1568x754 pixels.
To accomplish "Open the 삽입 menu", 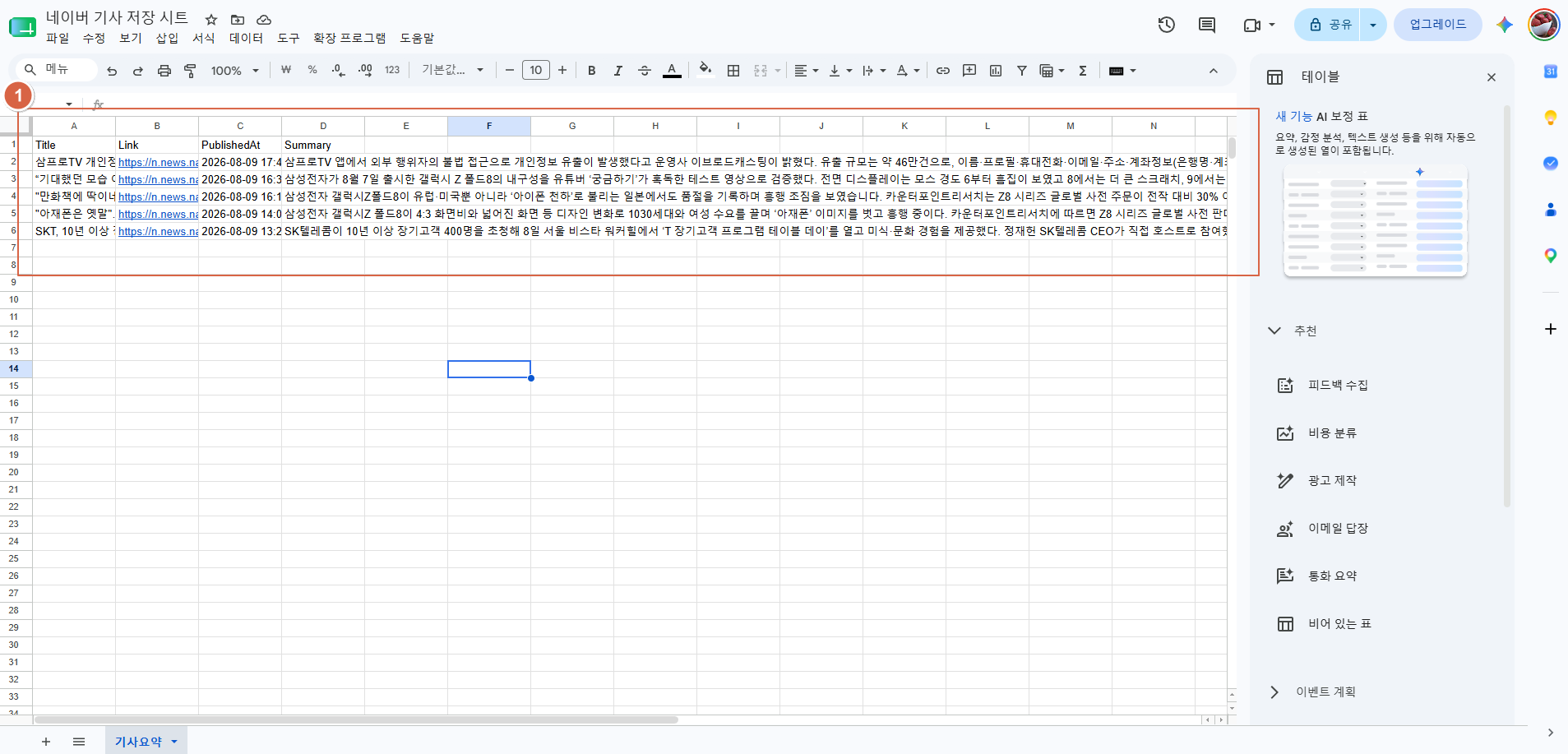I will pos(167,39).
